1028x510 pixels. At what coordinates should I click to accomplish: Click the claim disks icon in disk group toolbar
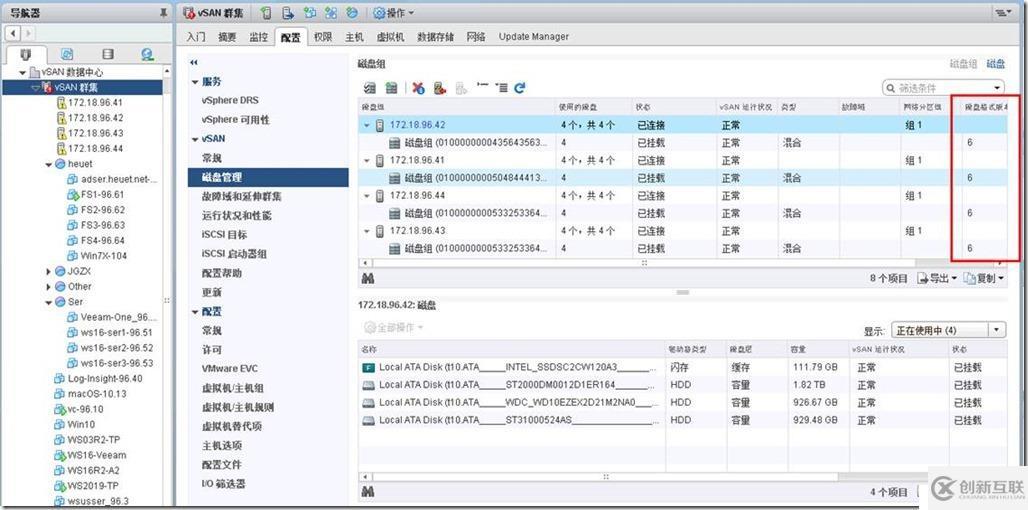370,88
